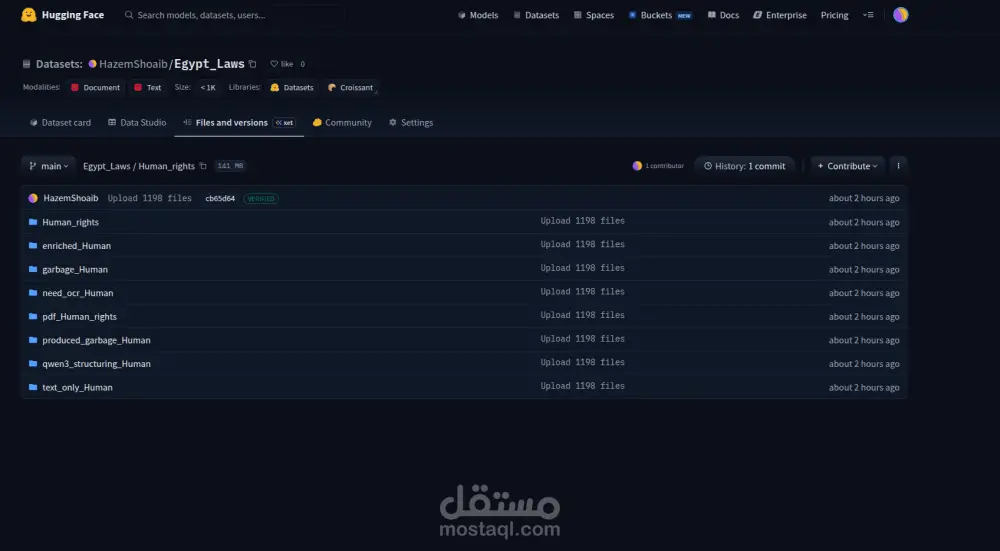The image size is (1000, 551).
Task: Click the search models input field
Action: (x=234, y=15)
